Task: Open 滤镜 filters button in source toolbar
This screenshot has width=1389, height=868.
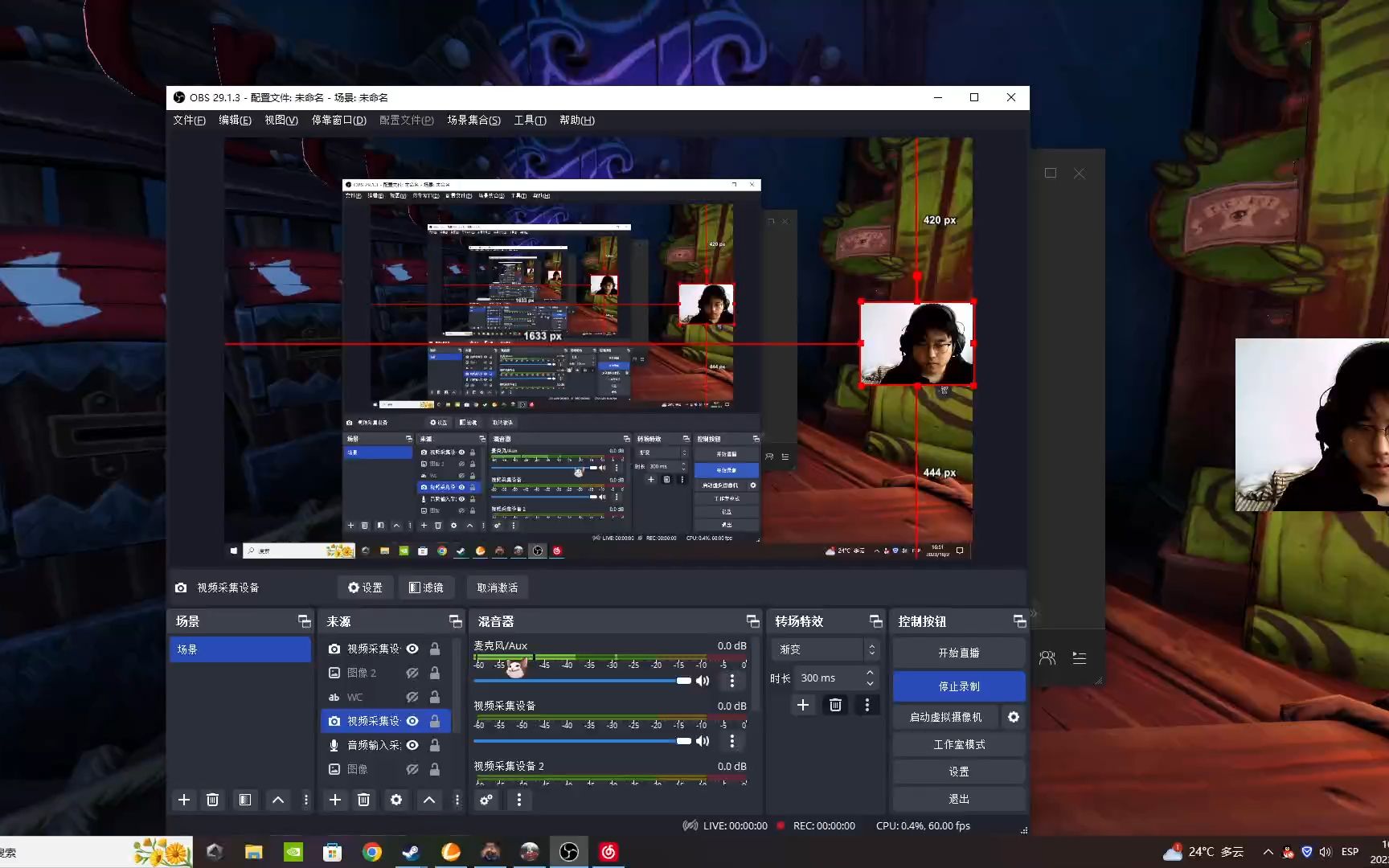Action: coord(426,588)
